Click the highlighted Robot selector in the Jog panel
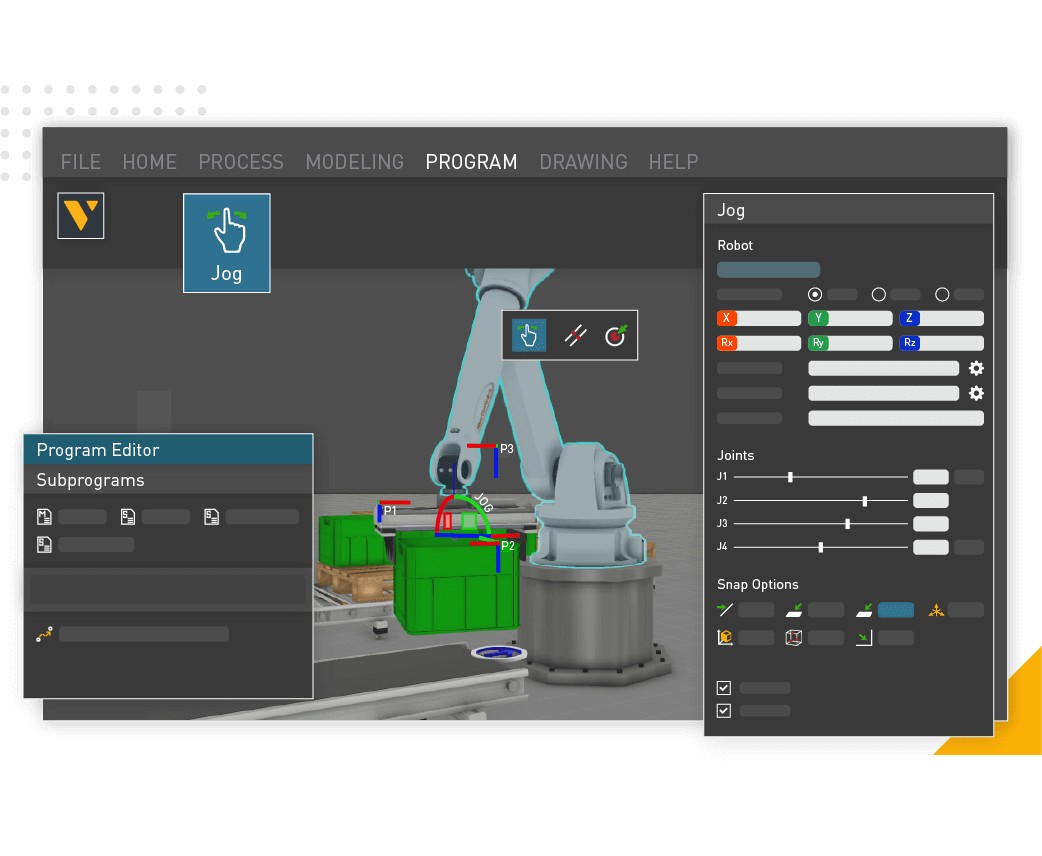 click(x=768, y=269)
